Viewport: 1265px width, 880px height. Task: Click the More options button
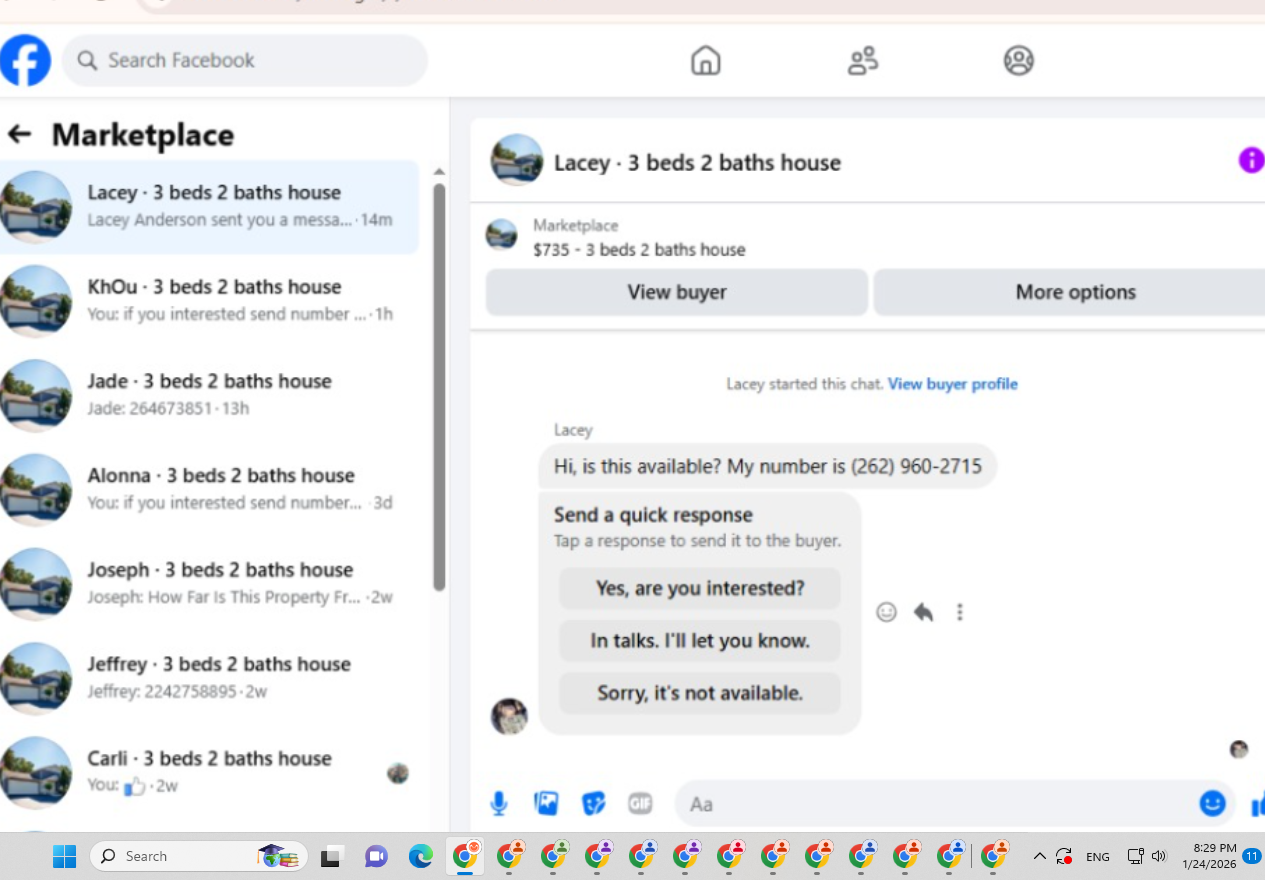[1070, 292]
